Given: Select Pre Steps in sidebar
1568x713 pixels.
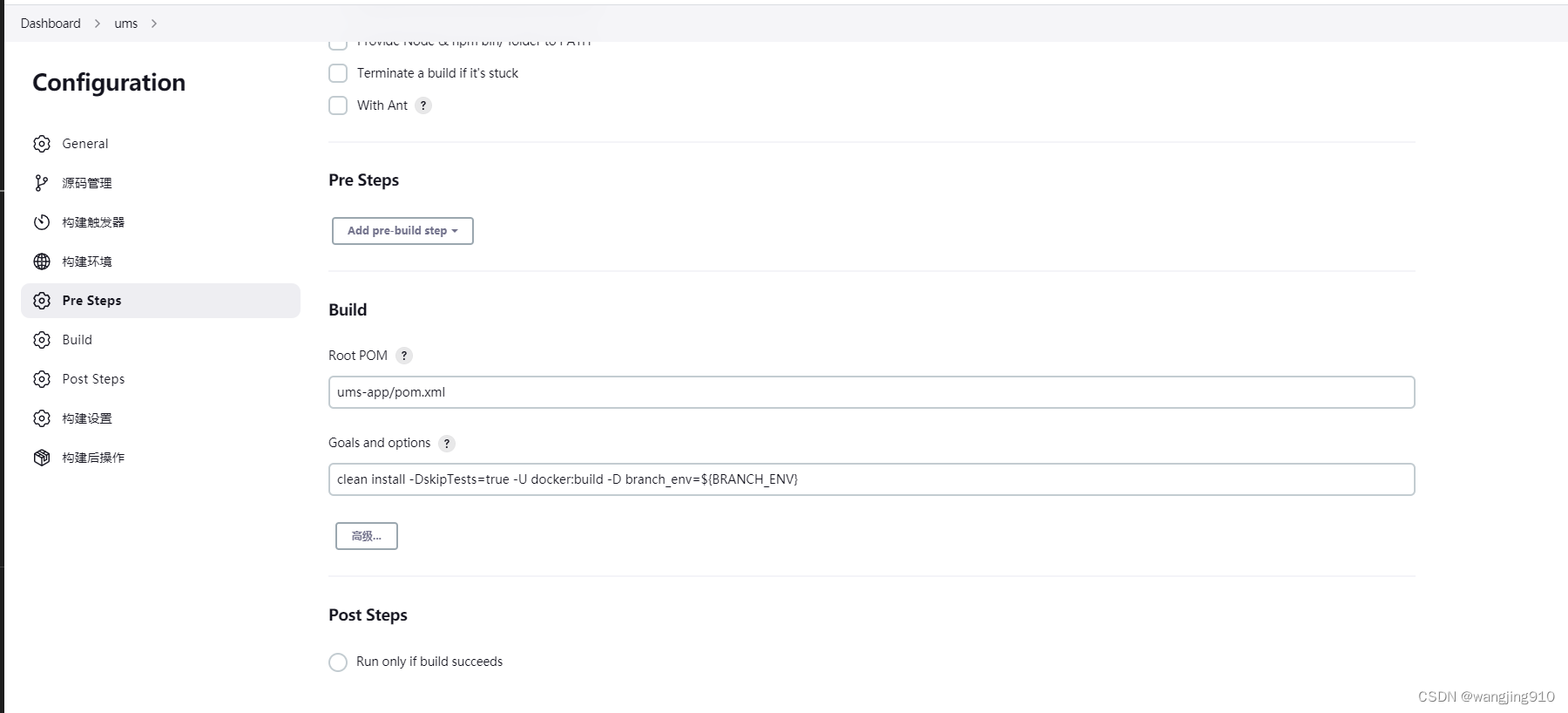Looking at the screenshot, I should [x=160, y=301].
